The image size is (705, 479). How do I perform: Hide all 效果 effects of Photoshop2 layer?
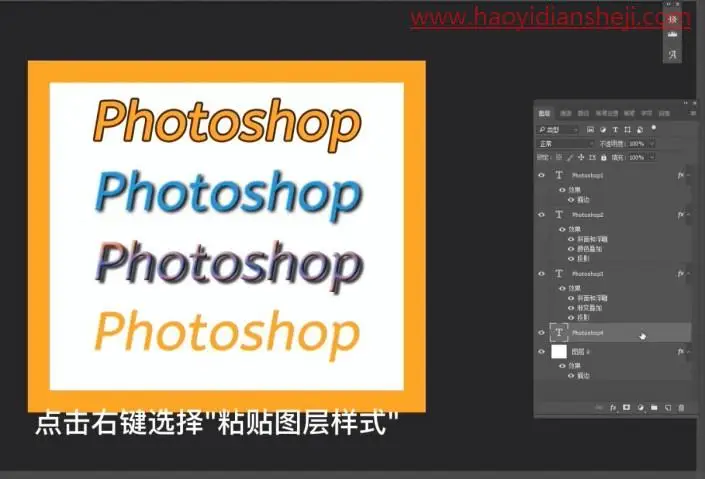pos(562,229)
